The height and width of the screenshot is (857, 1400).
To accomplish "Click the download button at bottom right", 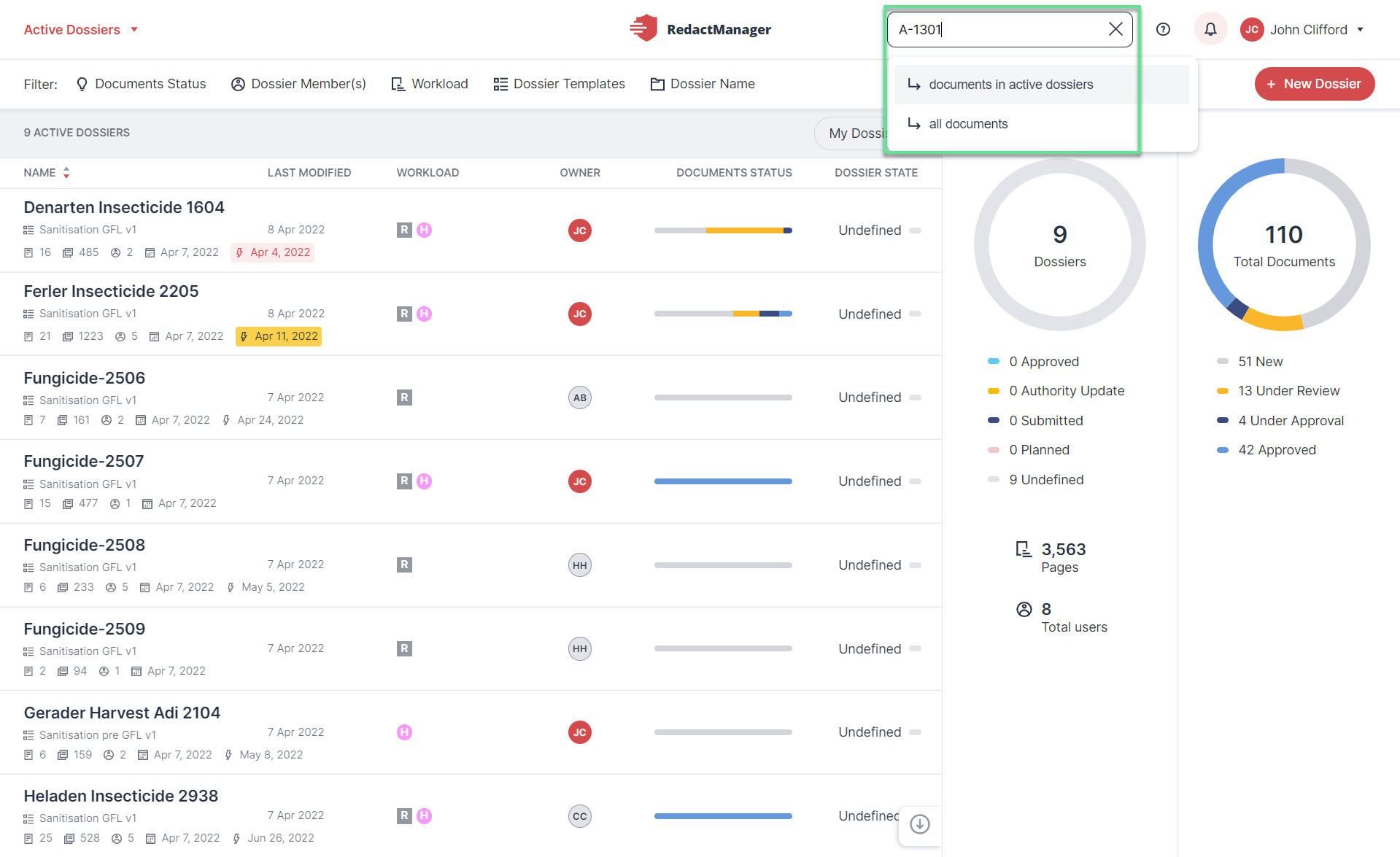I will [920, 824].
